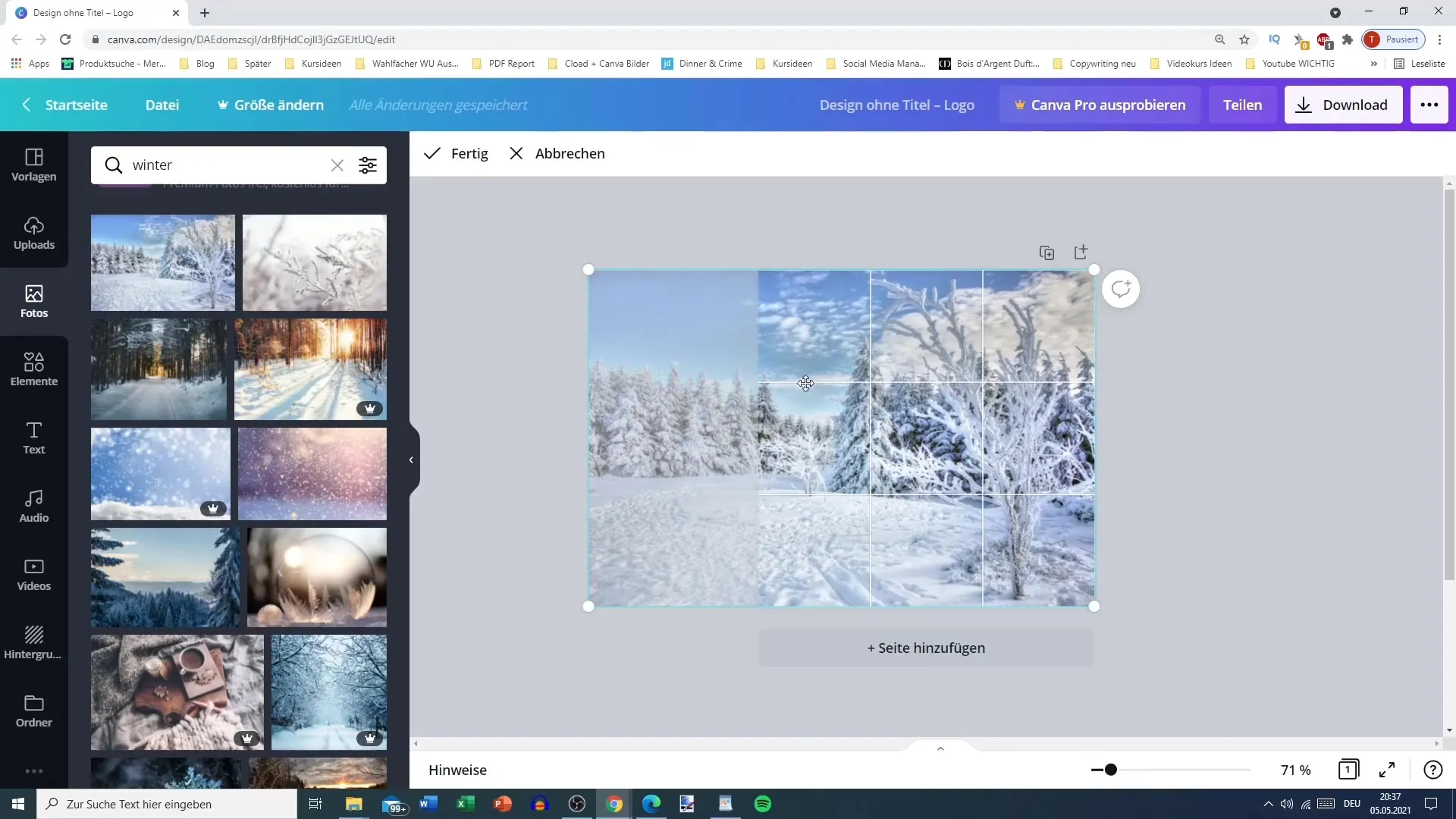1456x819 pixels.
Task: Enter fullscreen presentation mode
Action: coord(1387,770)
